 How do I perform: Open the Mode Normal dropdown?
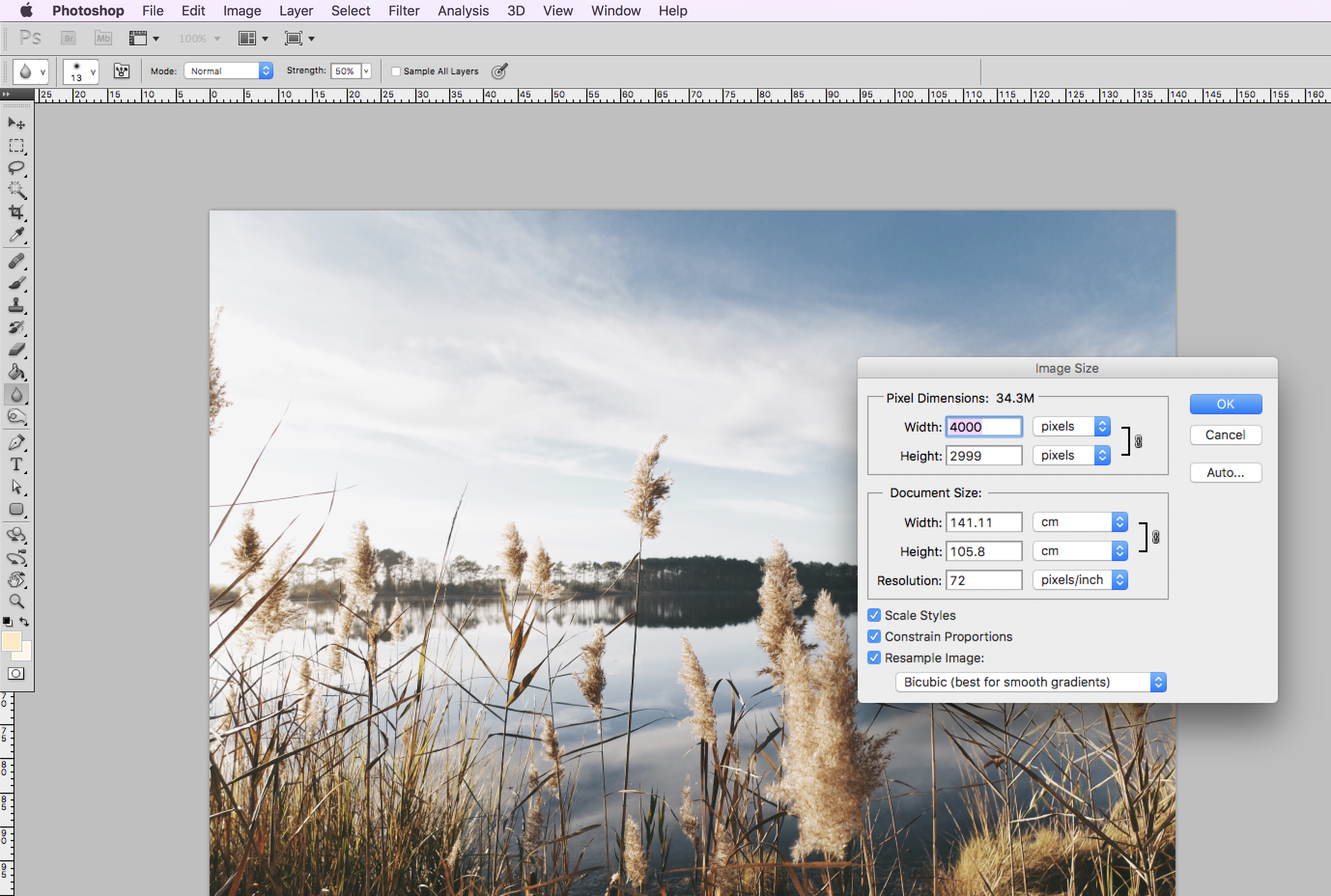(228, 71)
